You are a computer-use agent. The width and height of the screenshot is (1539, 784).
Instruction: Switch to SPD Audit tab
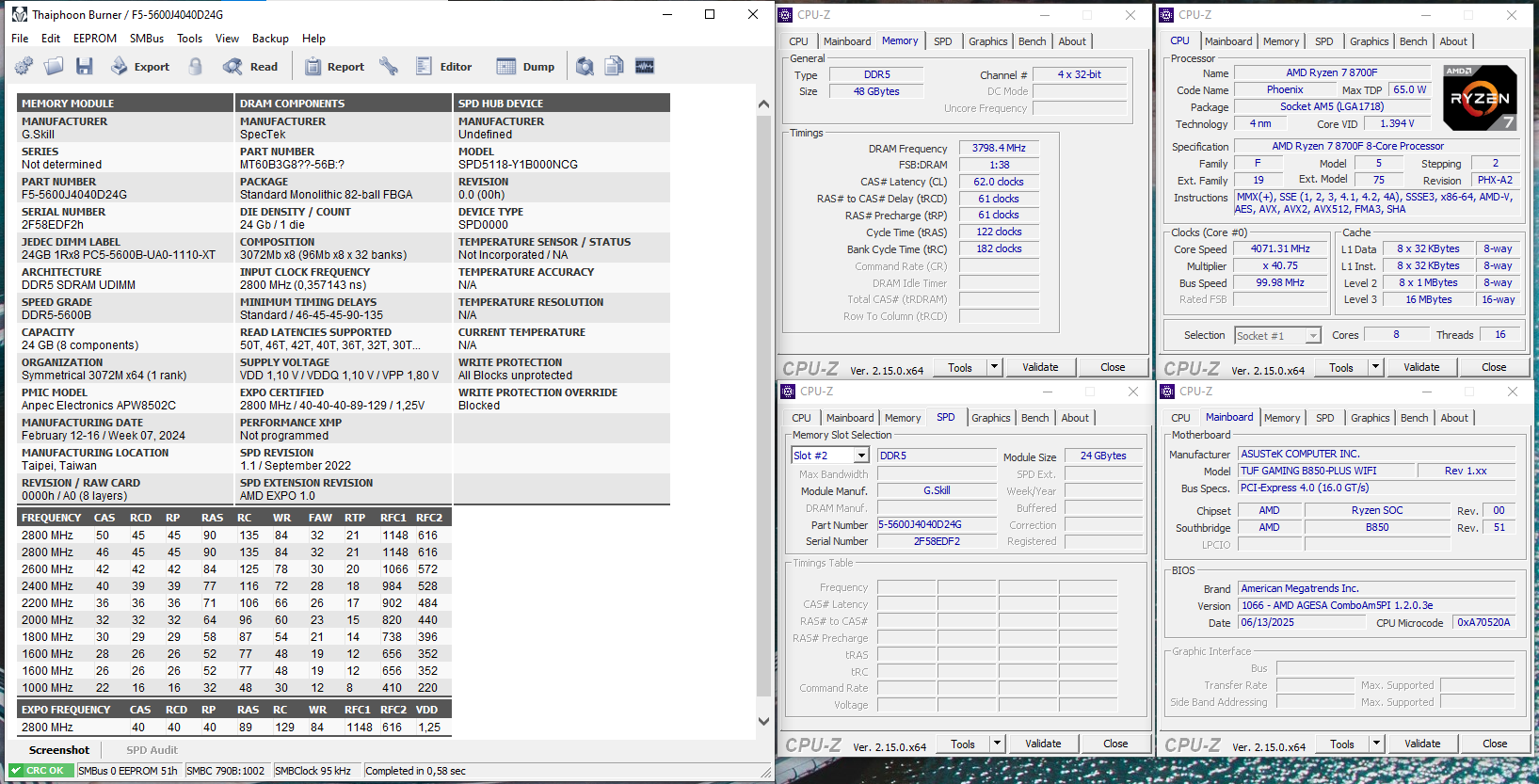coord(152,750)
